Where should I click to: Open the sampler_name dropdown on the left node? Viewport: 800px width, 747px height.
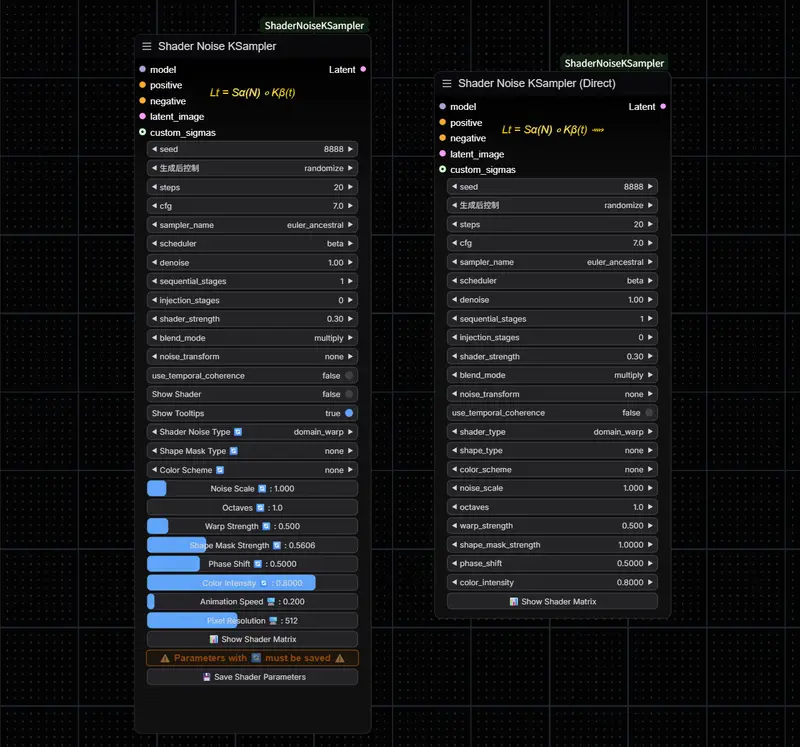tap(252, 225)
